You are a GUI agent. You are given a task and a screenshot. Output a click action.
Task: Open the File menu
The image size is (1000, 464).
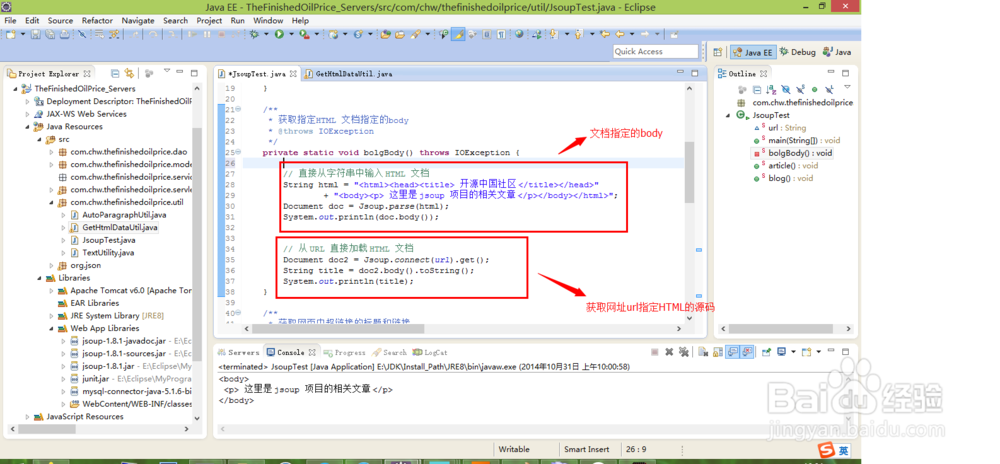click(x=10, y=20)
